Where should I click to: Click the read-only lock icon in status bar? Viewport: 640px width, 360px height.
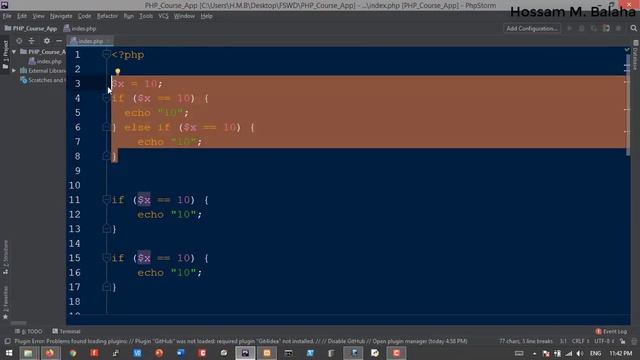[622, 341]
